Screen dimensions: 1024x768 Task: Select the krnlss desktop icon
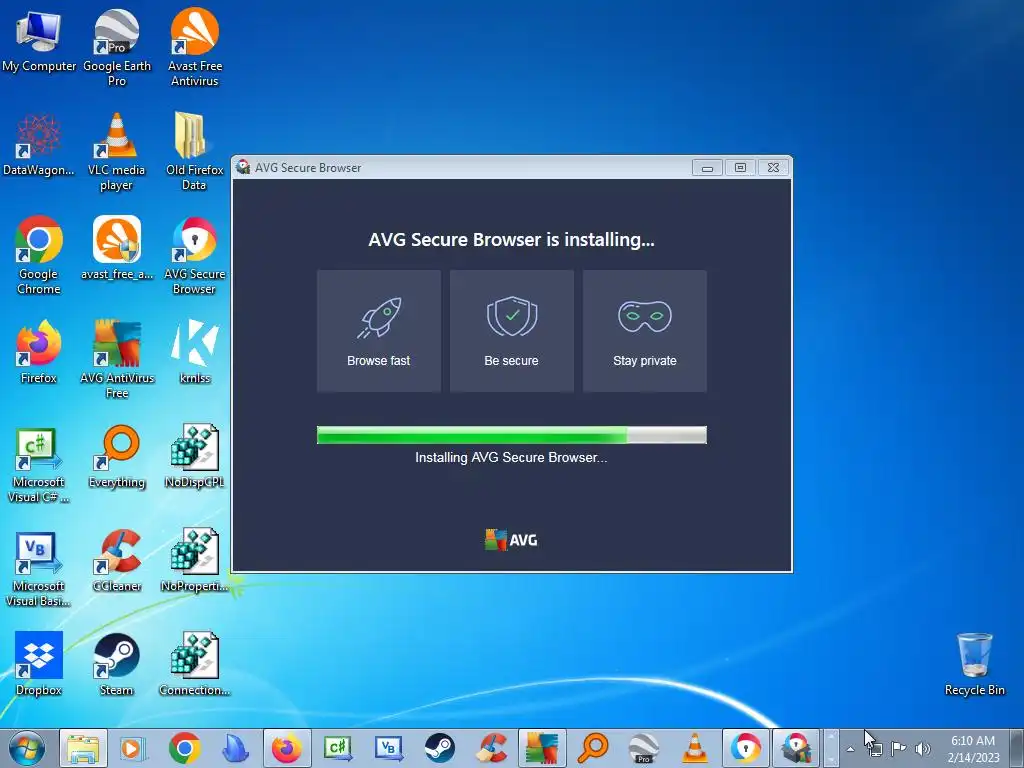click(x=195, y=352)
